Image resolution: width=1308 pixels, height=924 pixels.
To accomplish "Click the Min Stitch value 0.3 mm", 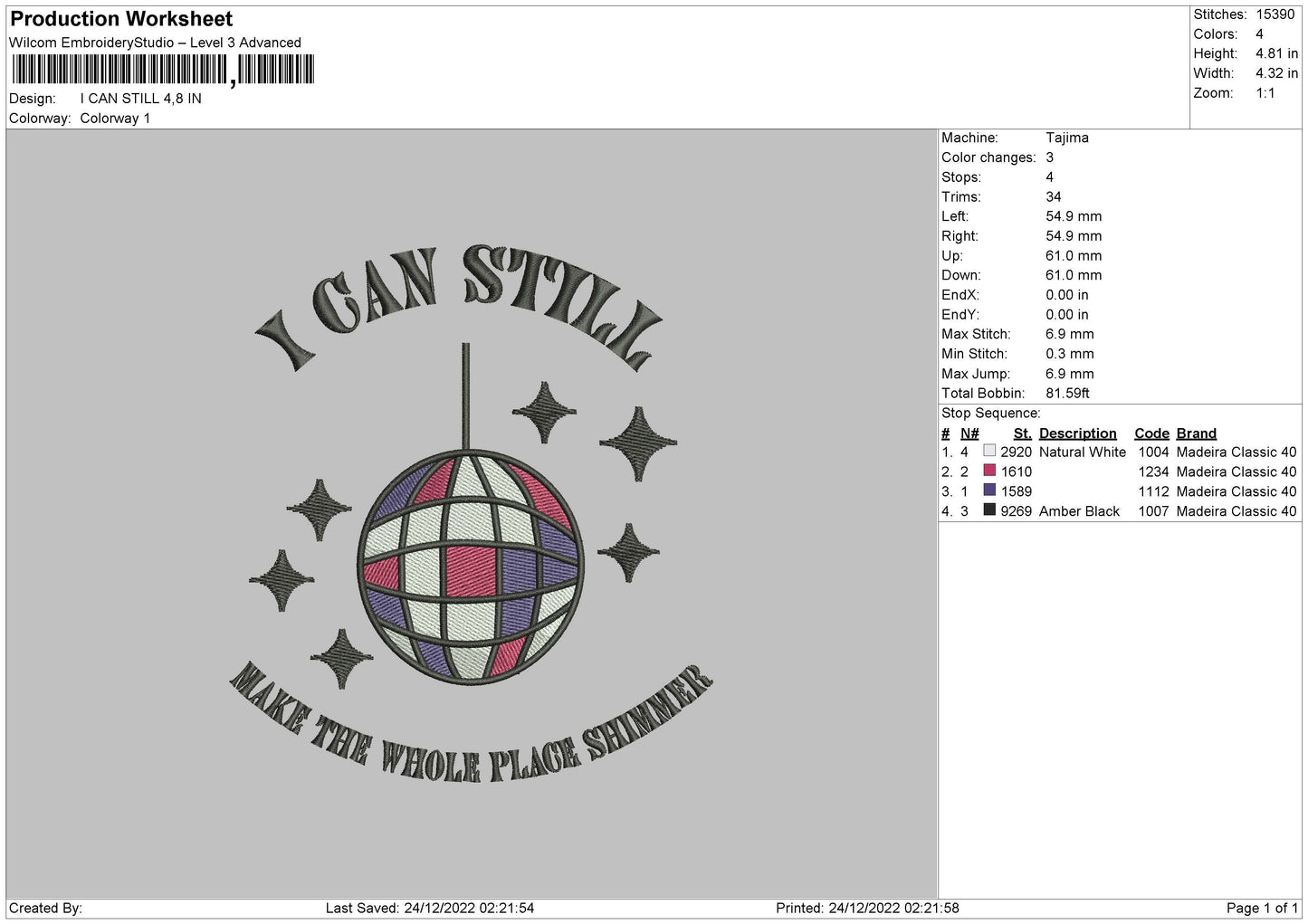I will (1069, 354).
